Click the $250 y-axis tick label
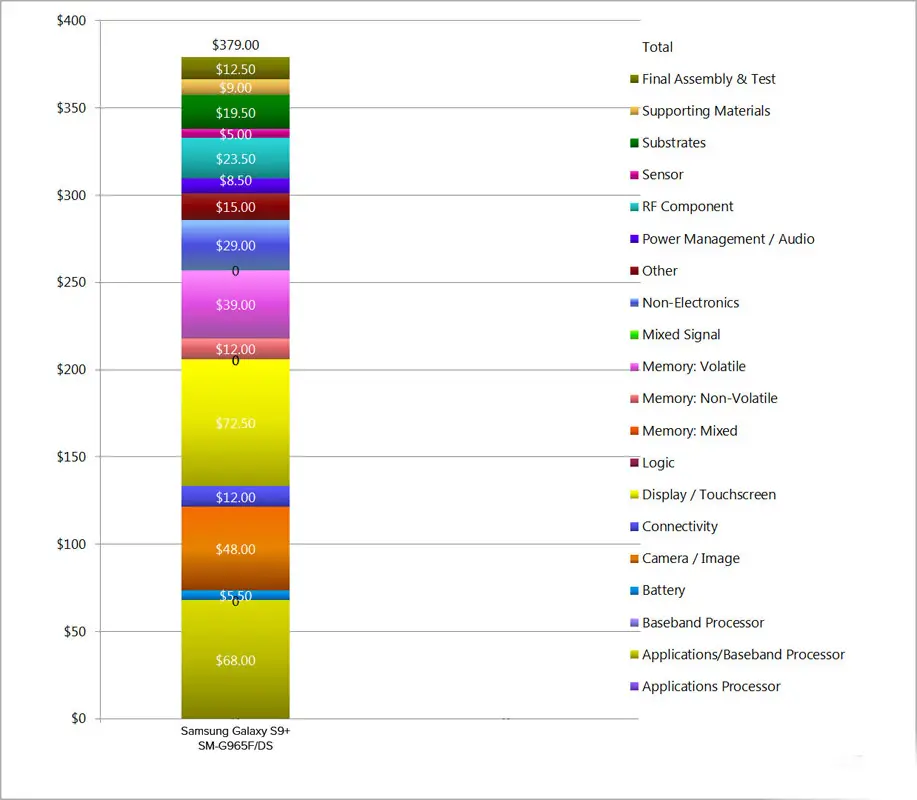This screenshot has width=917, height=800. point(71,282)
